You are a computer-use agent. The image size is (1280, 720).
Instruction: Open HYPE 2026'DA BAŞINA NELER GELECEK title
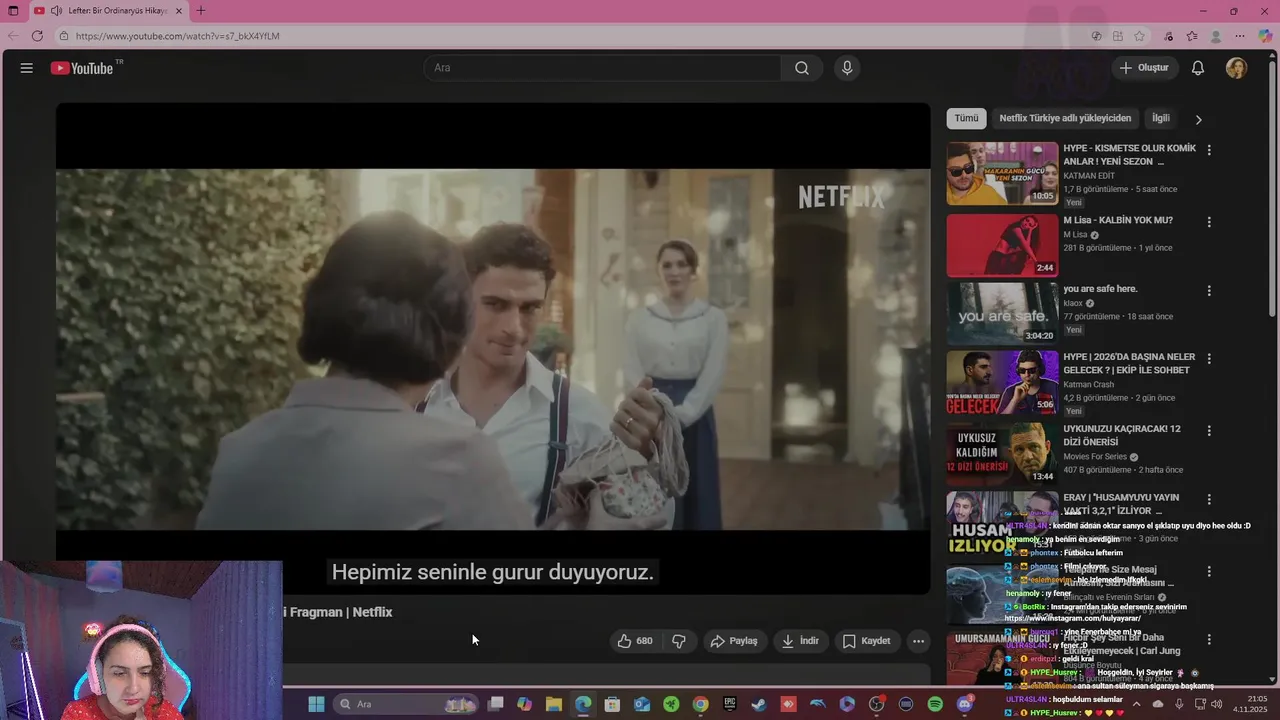point(1129,363)
